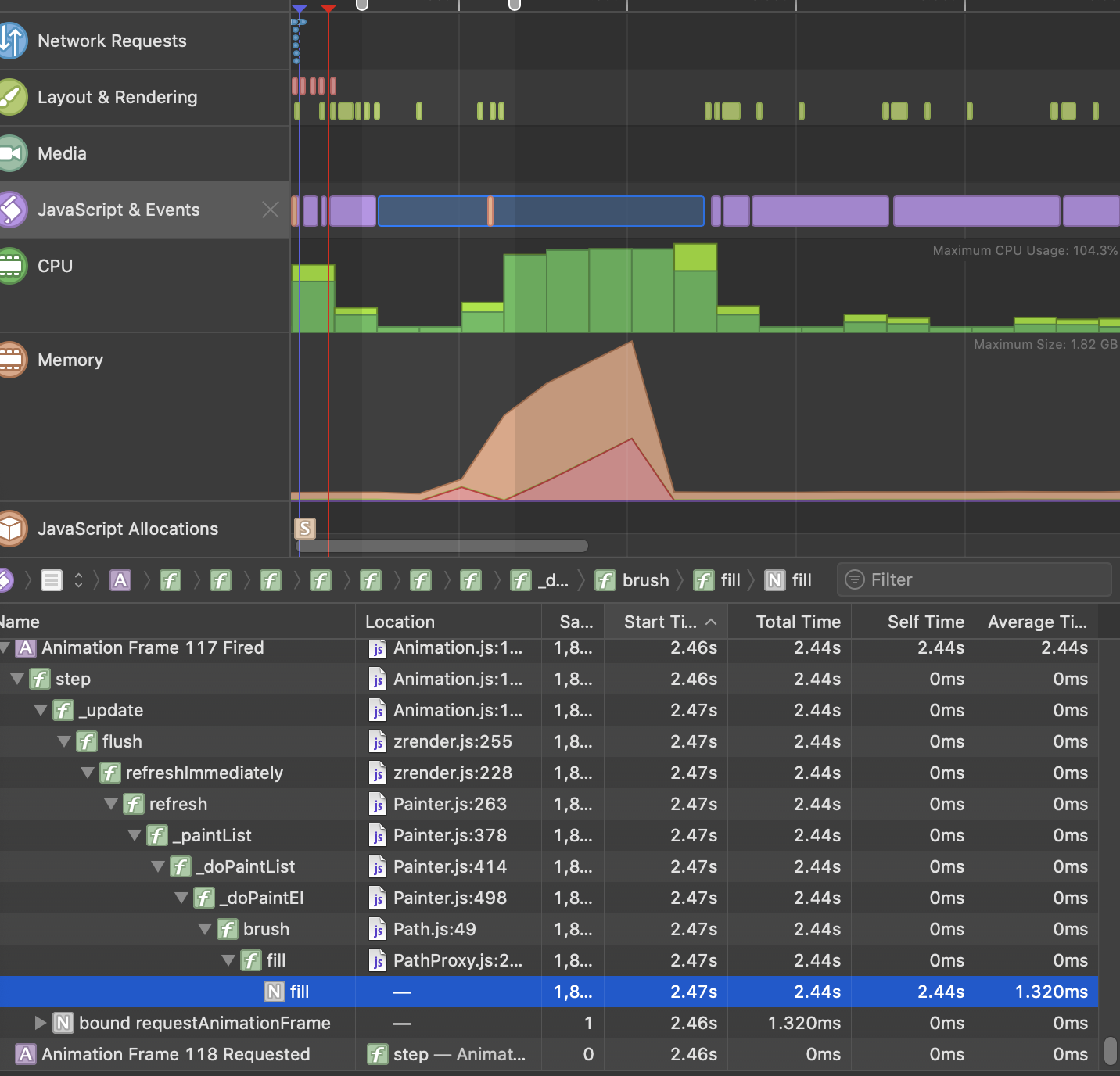Open zrender.js:228 location link

pos(453,773)
